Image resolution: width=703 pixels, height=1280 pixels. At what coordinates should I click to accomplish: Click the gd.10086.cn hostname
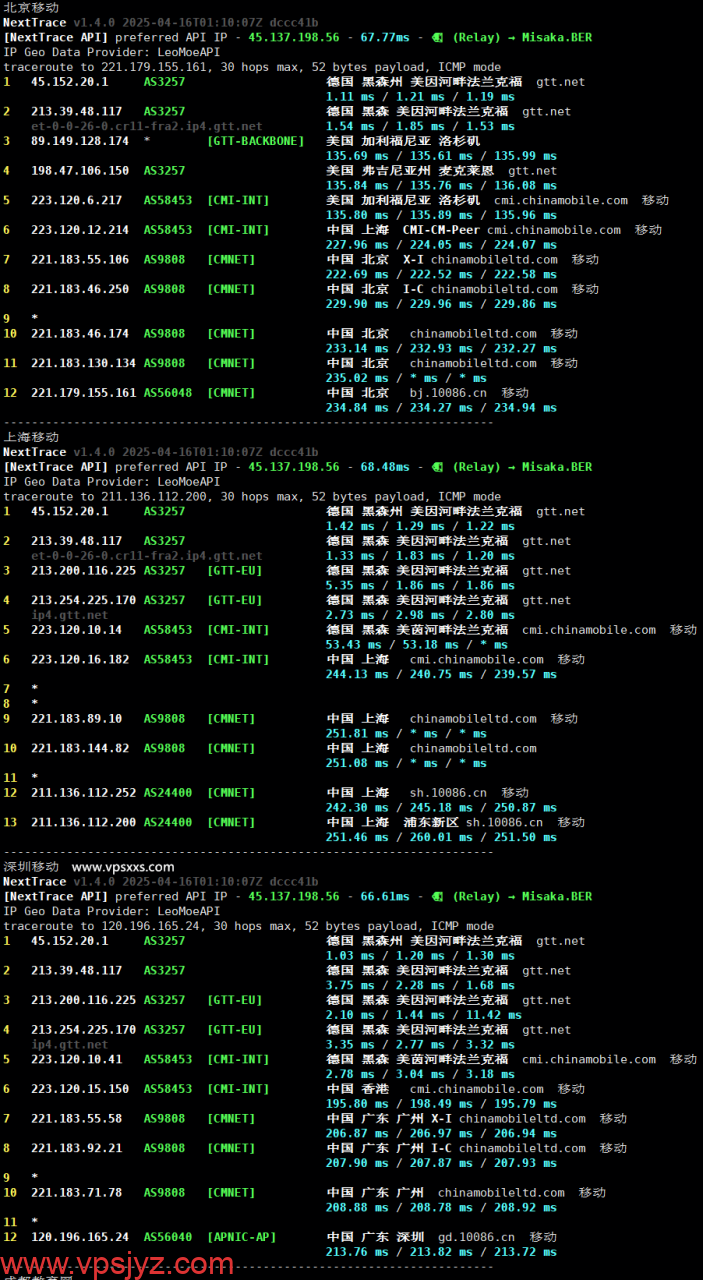(x=477, y=1237)
